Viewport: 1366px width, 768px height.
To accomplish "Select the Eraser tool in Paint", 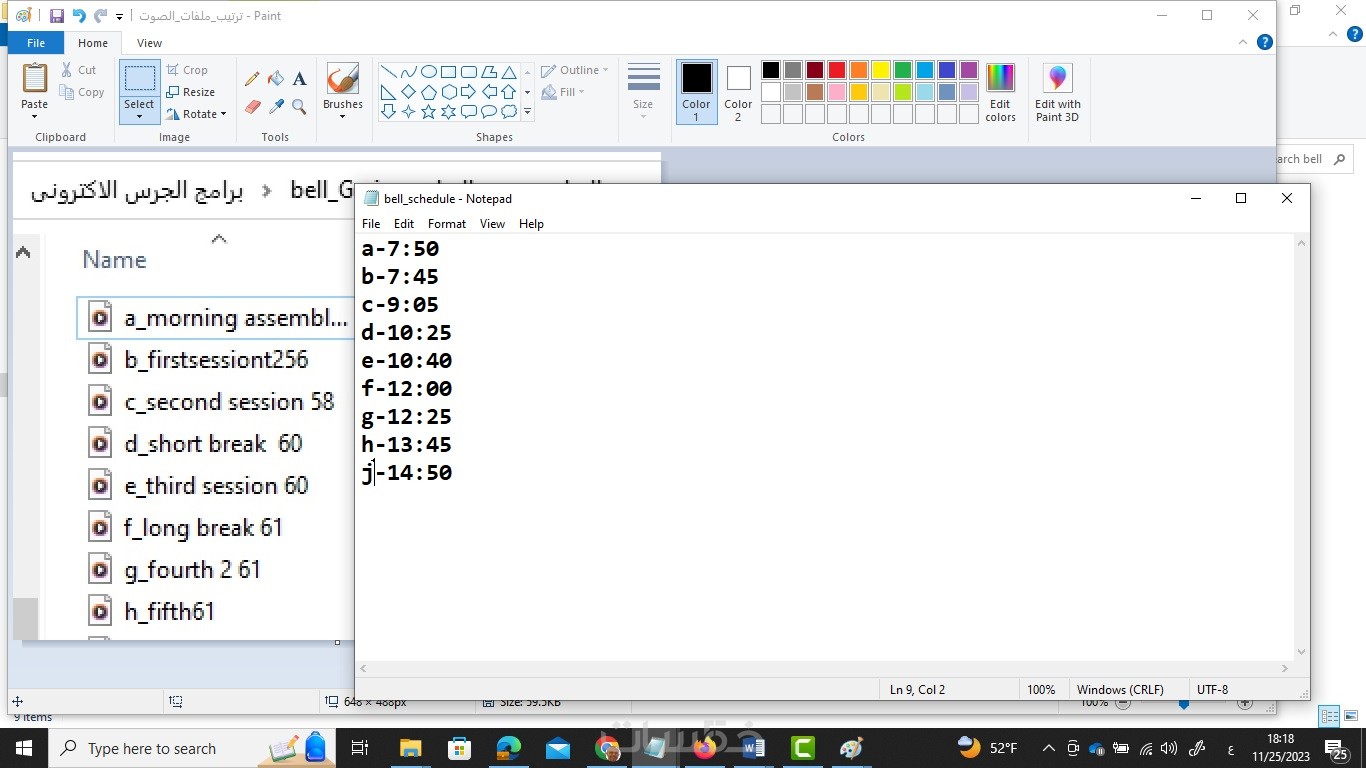I will click(252, 106).
